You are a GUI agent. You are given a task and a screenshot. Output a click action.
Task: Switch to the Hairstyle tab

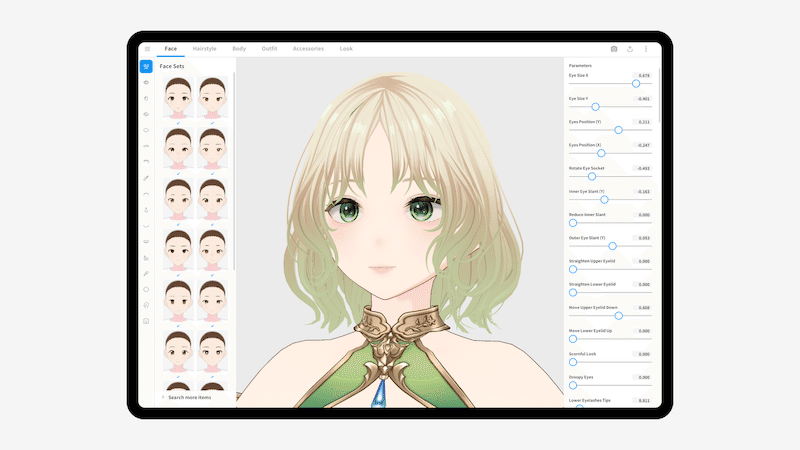click(x=204, y=49)
